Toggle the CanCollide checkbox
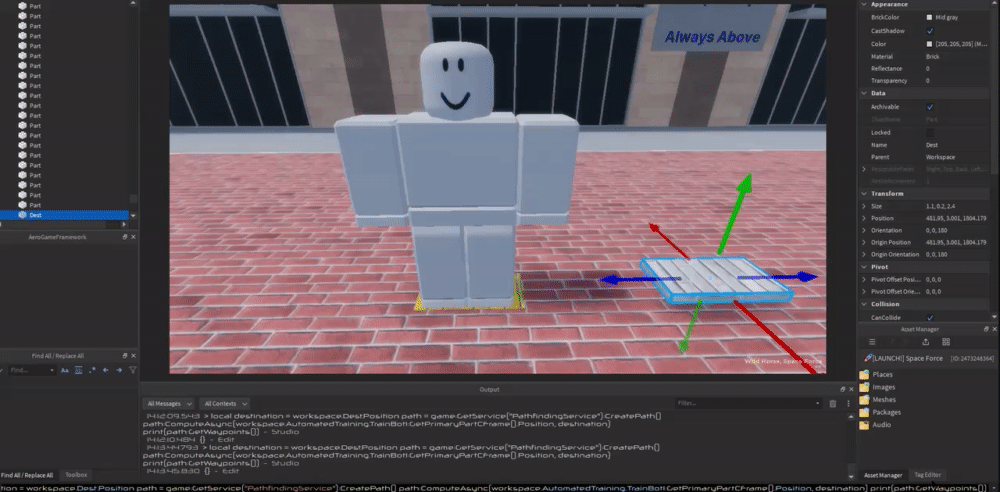 point(930,317)
